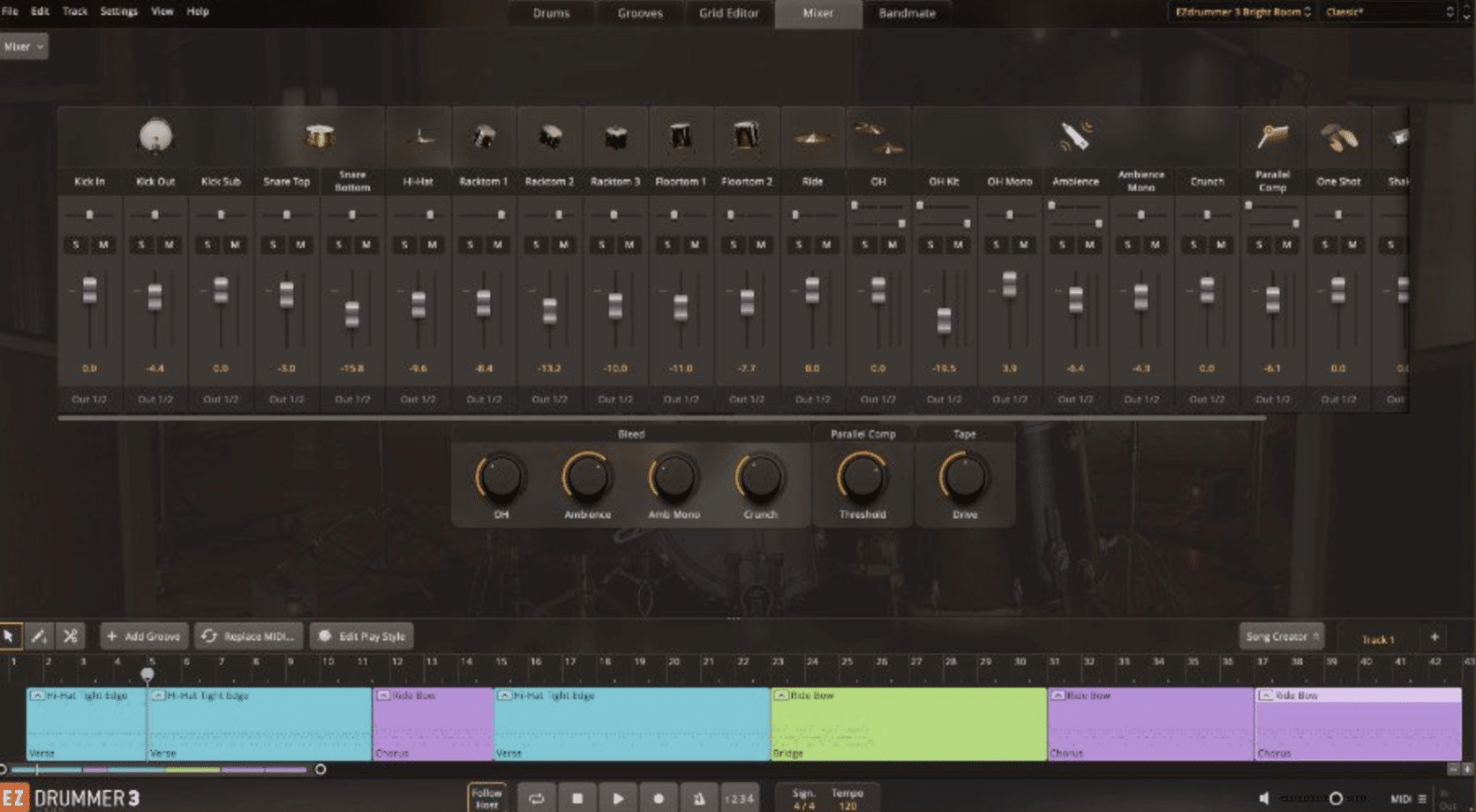This screenshot has width=1476, height=812.
Task: Switch to the Grooves tab
Action: [640, 13]
